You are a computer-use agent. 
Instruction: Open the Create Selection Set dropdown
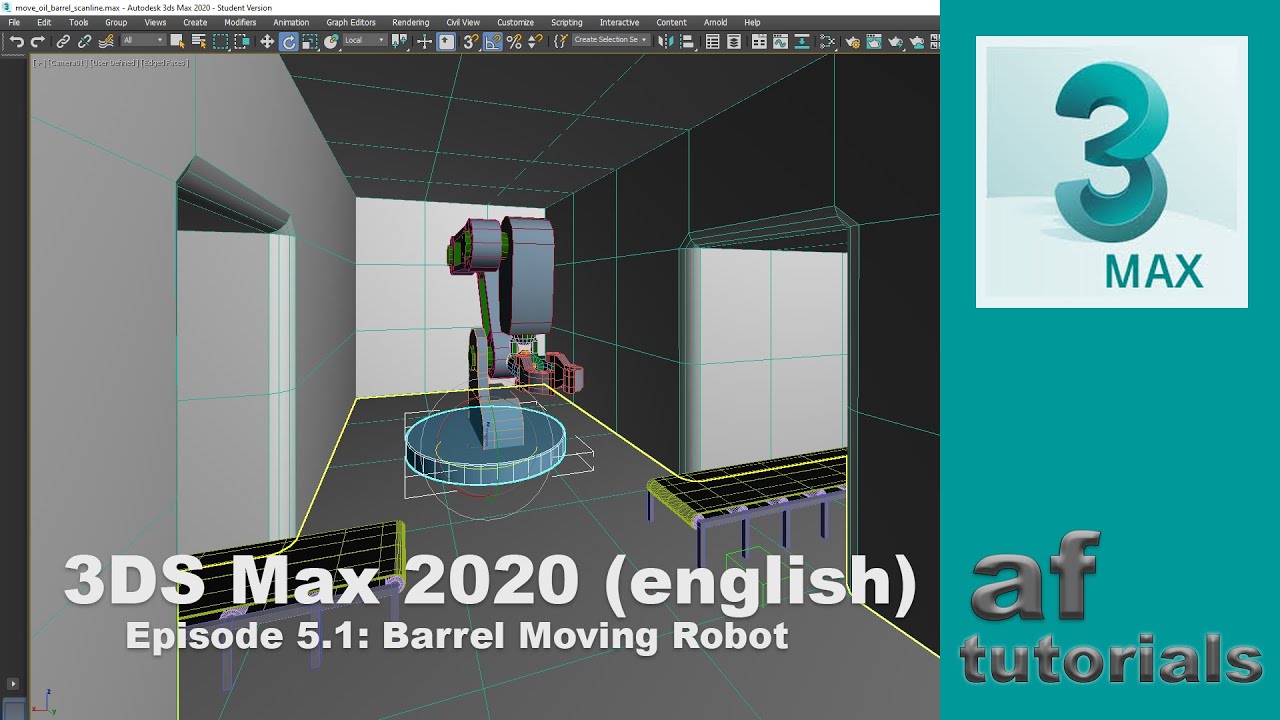[x=611, y=40]
